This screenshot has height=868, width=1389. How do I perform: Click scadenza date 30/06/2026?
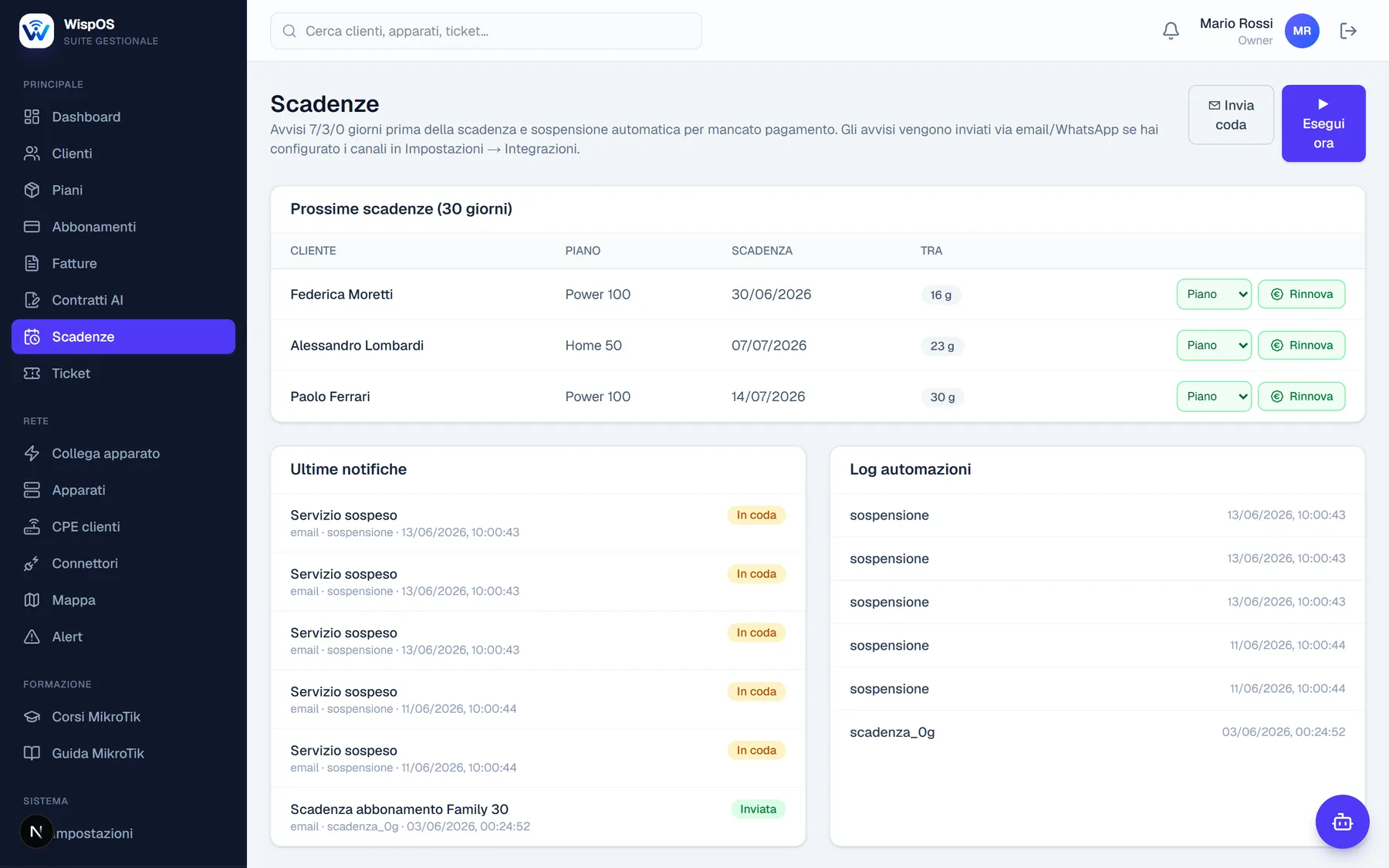tap(772, 294)
